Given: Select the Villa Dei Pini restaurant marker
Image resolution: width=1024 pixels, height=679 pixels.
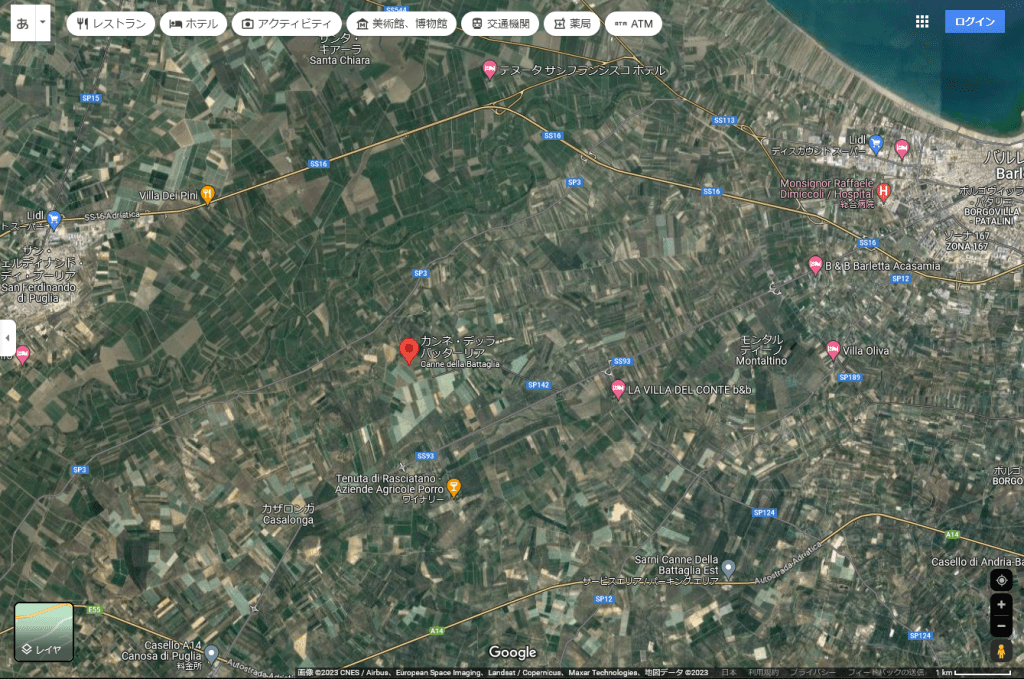Looking at the screenshot, I should (208, 194).
